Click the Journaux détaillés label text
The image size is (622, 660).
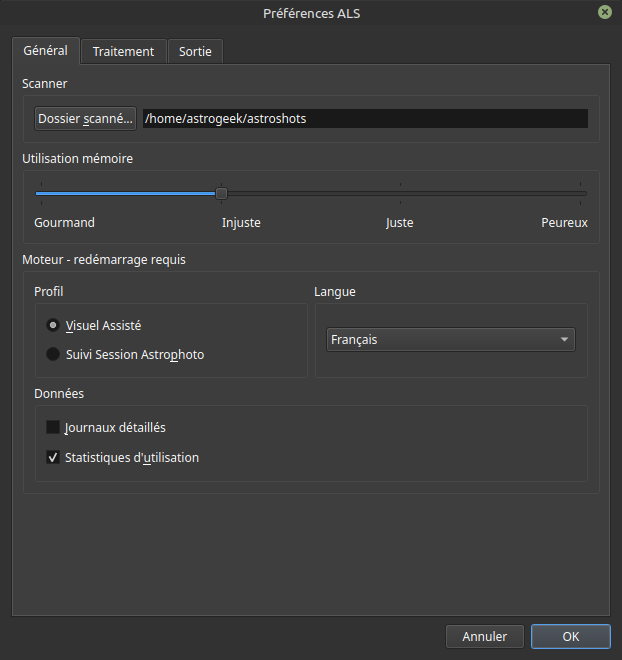[x=115, y=427]
